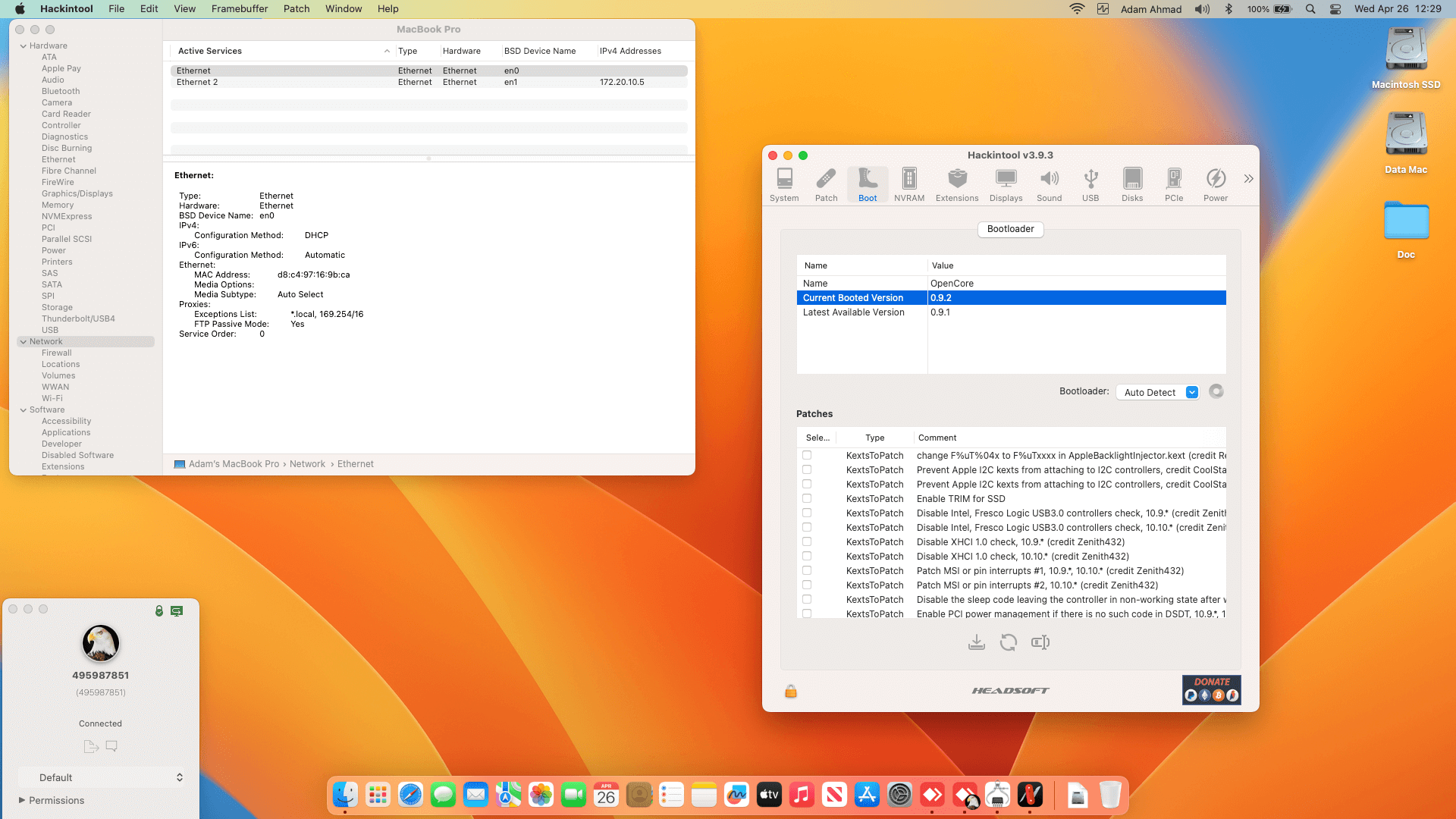Screen dimensions: 1456x819
Task: Open the Default dropdown in AnyDesk panel
Action: pyautogui.click(x=102, y=777)
